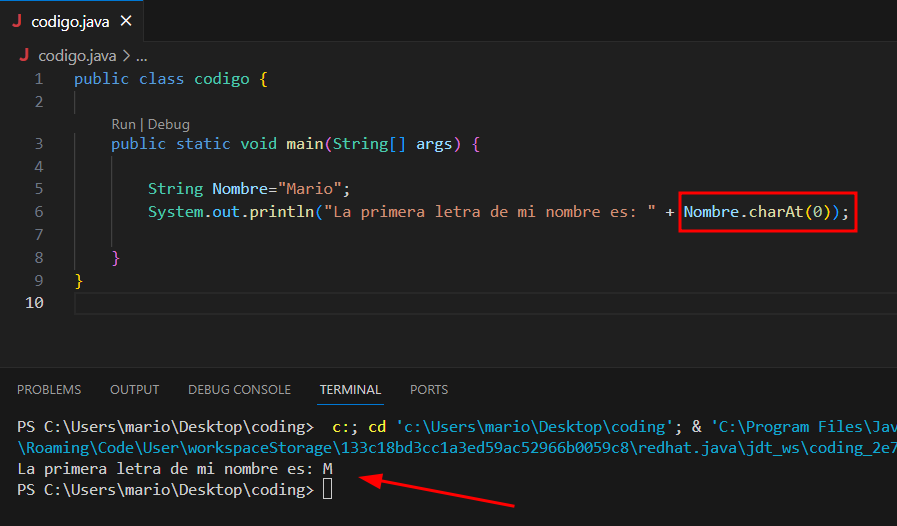Screen dimensions: 897x526
Task: Switch to the DEBUG CONSOLE tab
Action: tap(239, 390)
